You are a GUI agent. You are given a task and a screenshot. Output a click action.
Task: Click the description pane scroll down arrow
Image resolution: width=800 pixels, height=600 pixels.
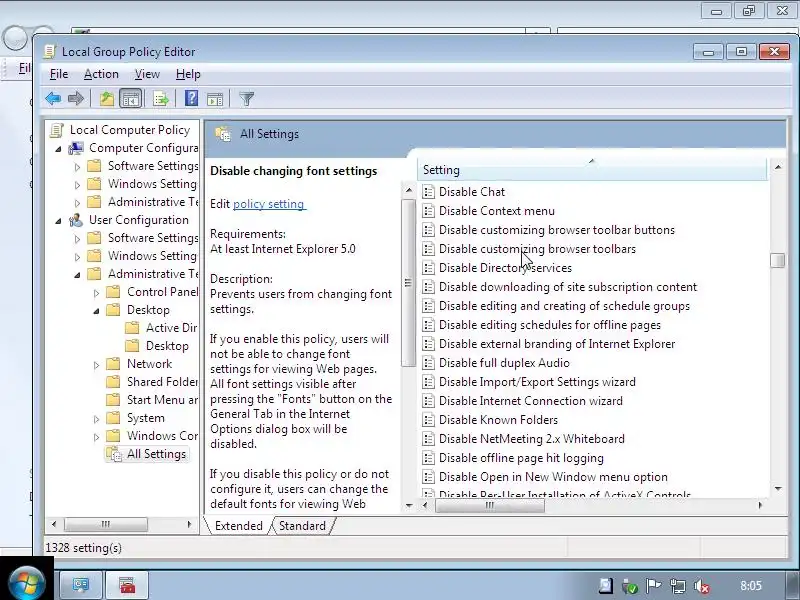(x=409, y=506)
